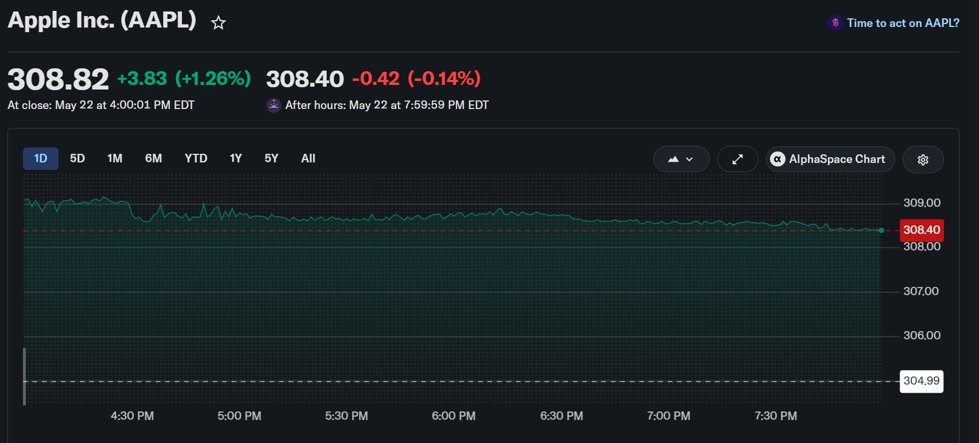Follow the Time to act on AAPL link

[x=903, y=23]
